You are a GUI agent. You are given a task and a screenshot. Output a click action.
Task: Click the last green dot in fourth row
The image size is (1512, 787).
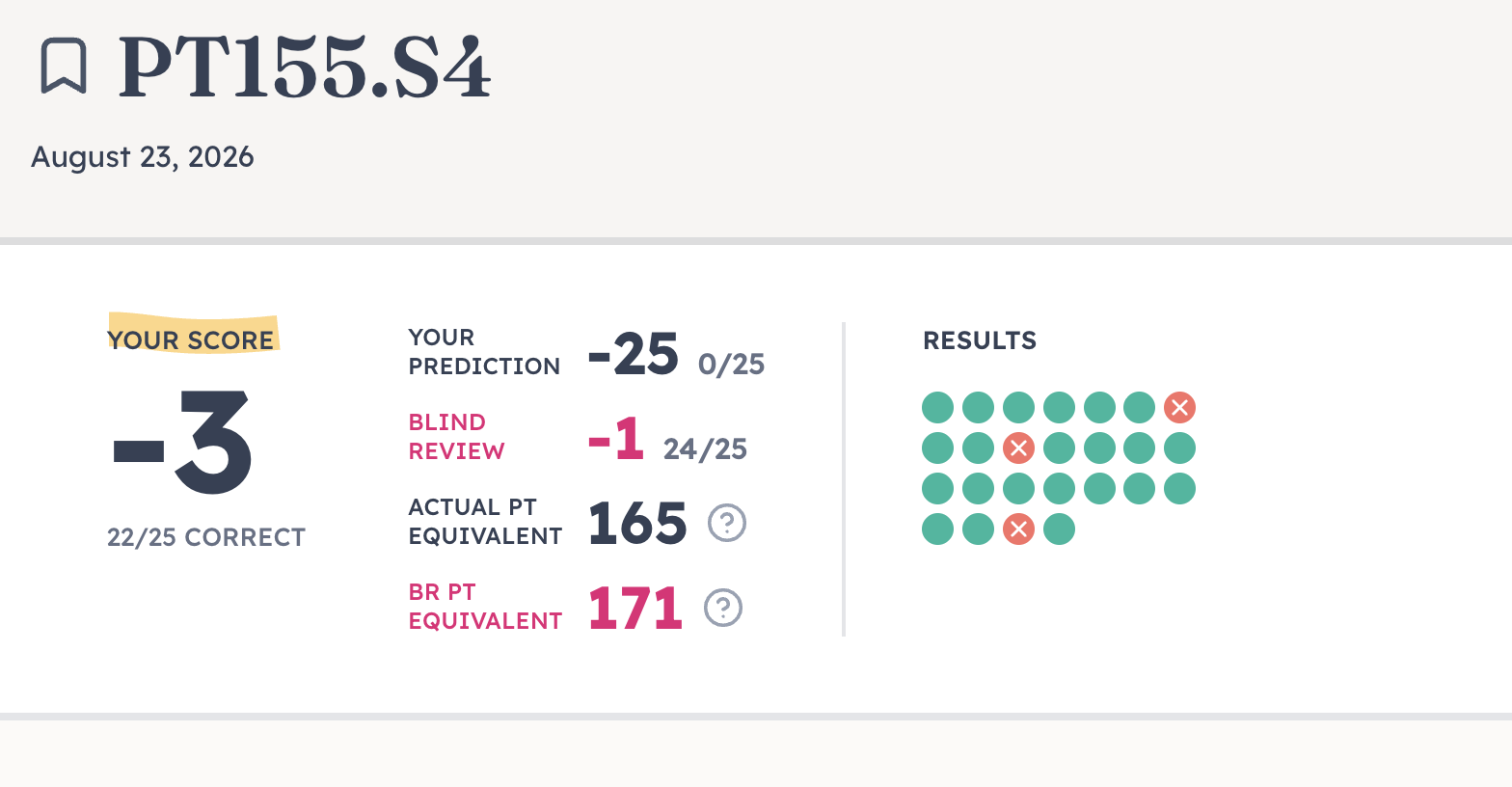tap(1059, 529)
